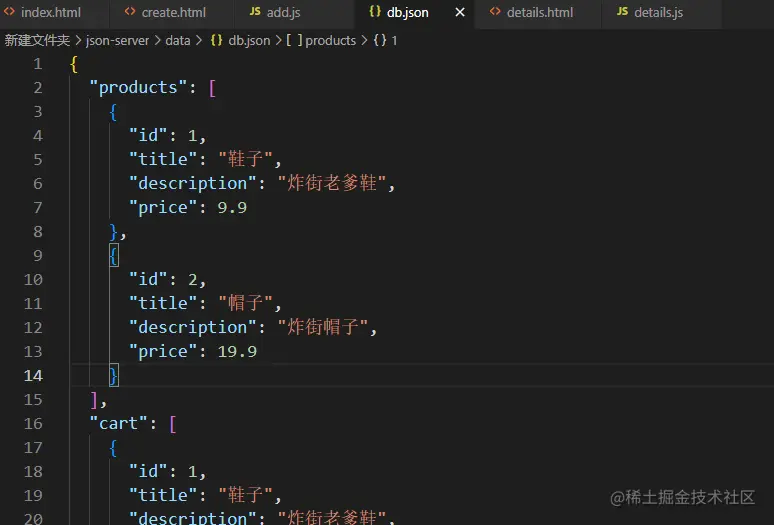Open the 新建文件夹 breadcrumb

(37, 40)
